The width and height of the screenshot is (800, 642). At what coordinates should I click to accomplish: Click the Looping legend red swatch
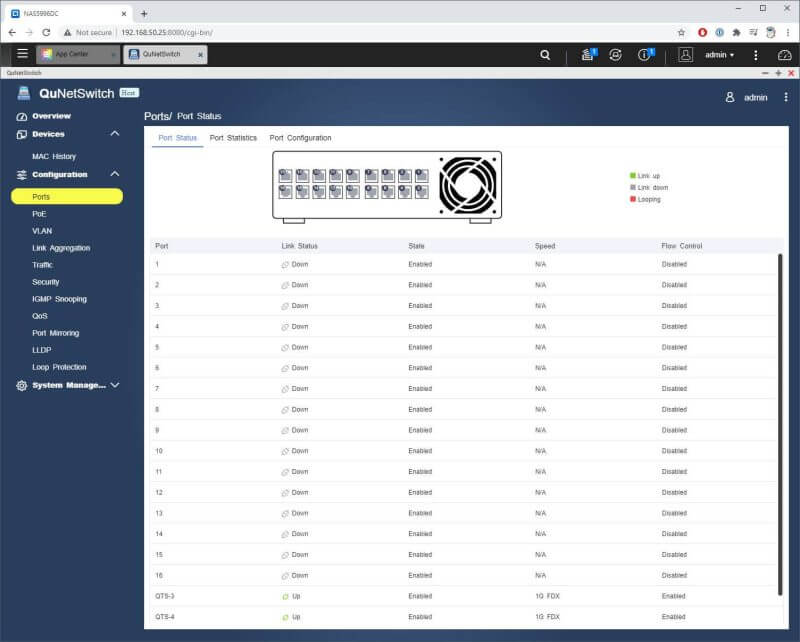pyautogui.click(x=633, y=199)
